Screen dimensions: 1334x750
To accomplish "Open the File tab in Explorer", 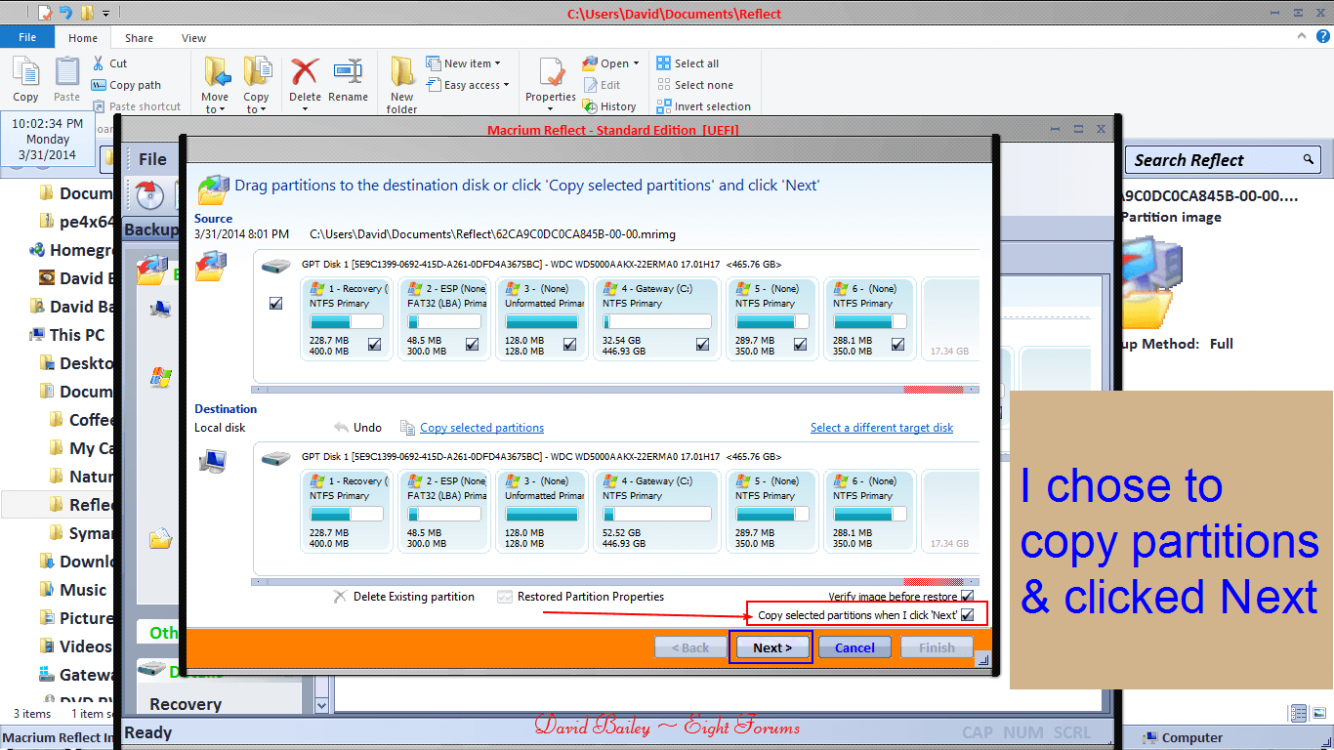I will point(28,37).
